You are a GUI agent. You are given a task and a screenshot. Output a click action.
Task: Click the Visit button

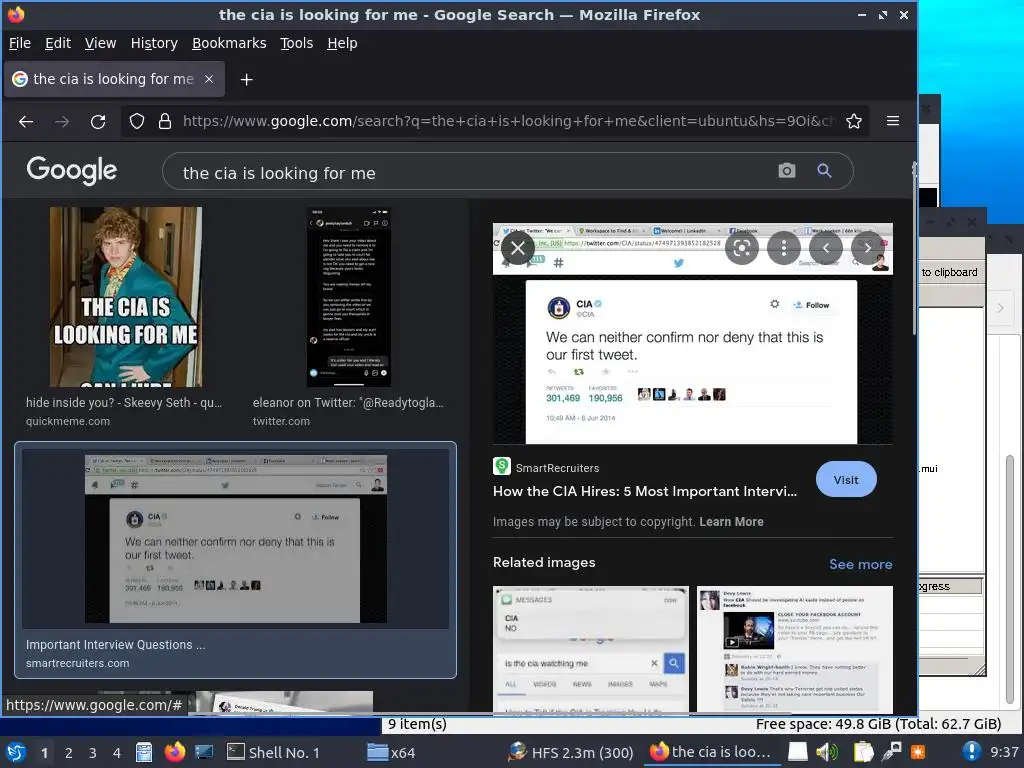846,479
